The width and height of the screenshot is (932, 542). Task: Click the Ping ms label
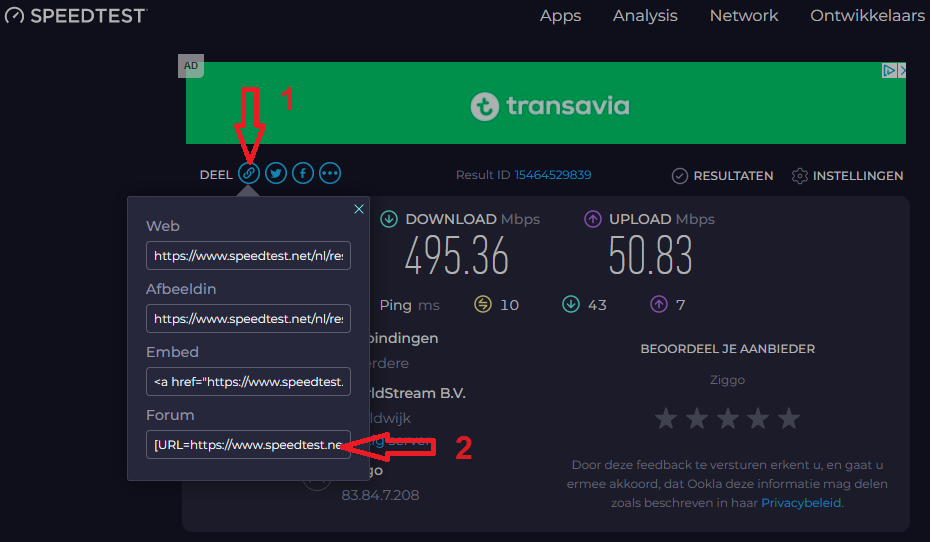(x=410, y=305)
